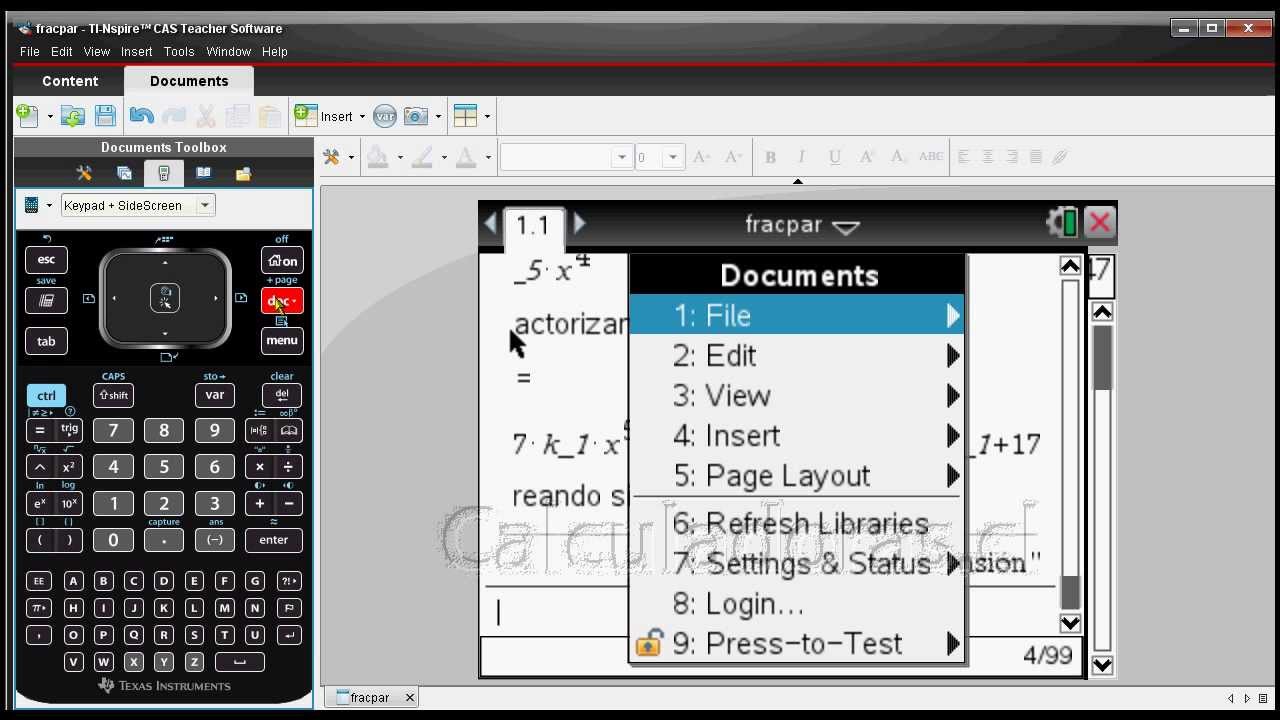Viewport: 1280px width, 720px height.
Task: Expand the Press-to-Test submenu arrow
Action: point(953,644)
